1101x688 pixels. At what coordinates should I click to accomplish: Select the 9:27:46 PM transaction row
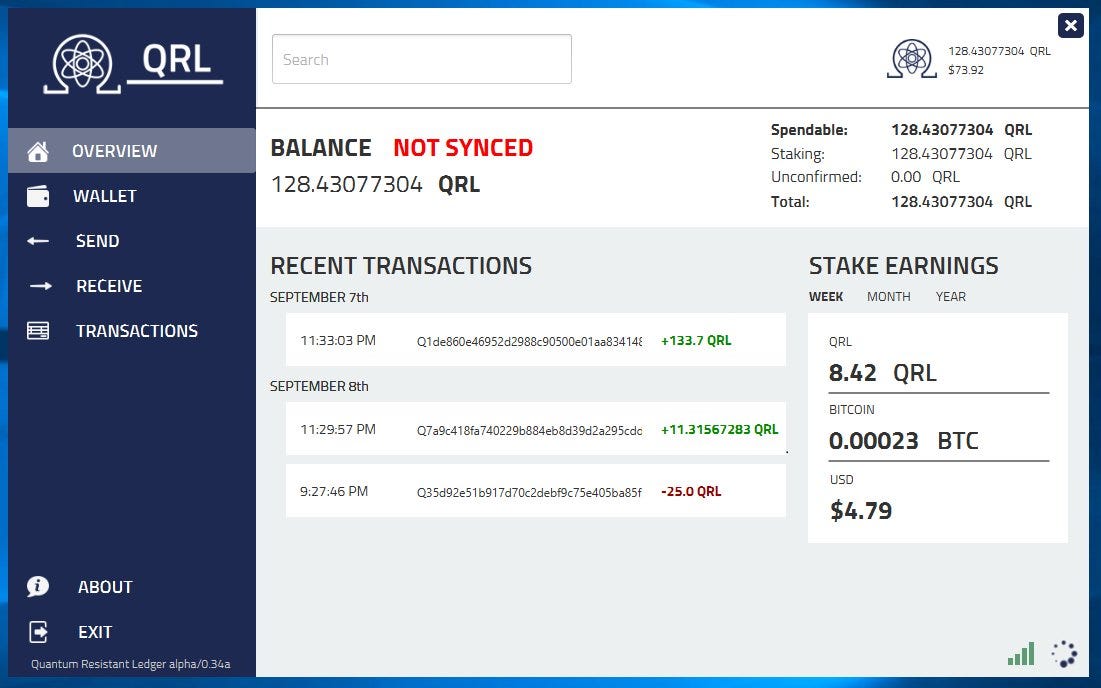coord(536,491)
